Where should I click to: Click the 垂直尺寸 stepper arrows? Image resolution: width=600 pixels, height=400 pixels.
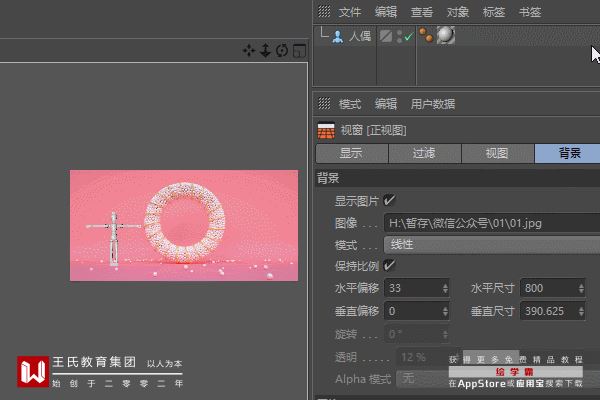(581, 311)
